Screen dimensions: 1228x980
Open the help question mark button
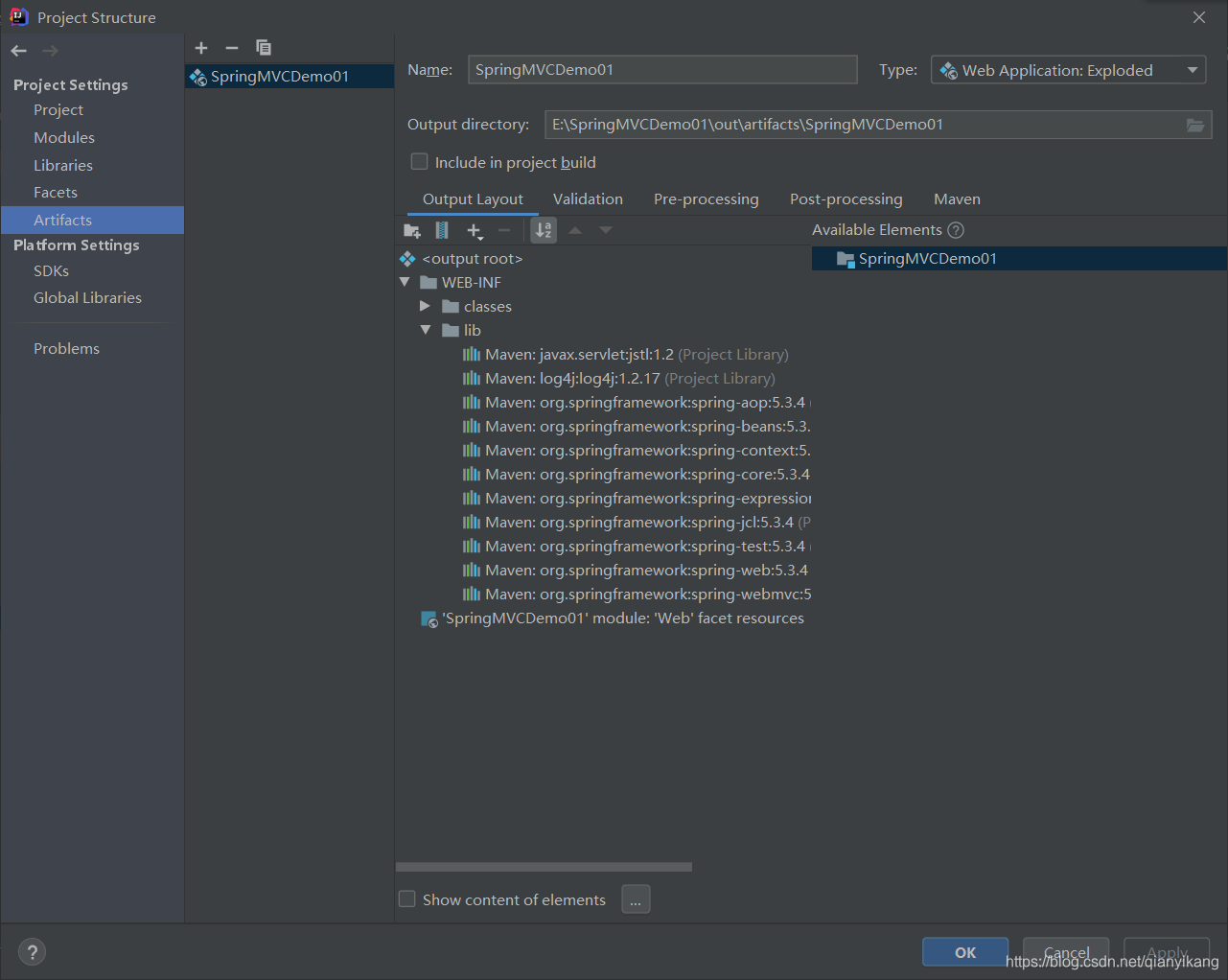pyautogui.click(x=32, y=952)
